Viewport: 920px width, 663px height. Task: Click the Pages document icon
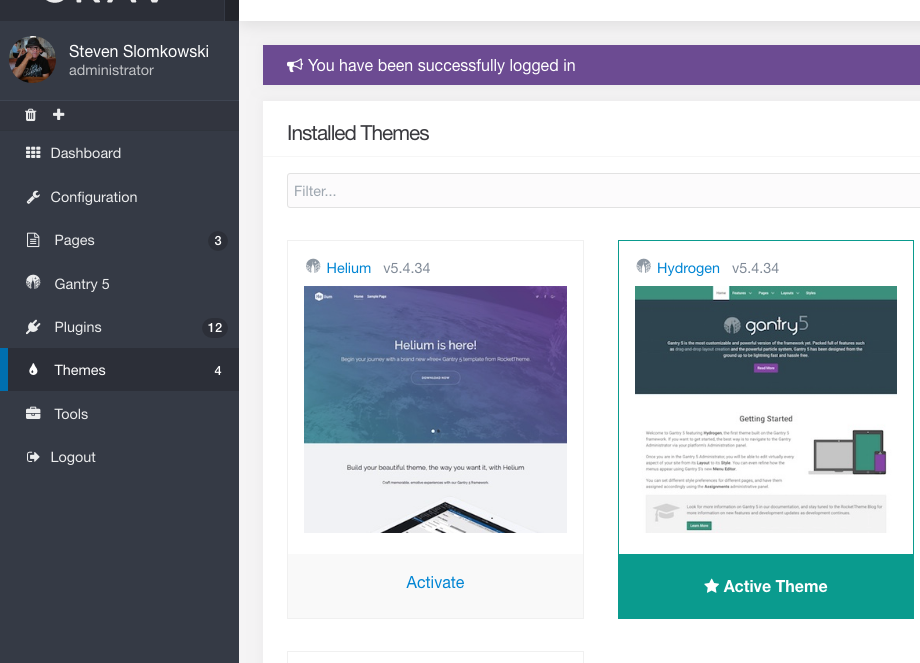[33, 240]
